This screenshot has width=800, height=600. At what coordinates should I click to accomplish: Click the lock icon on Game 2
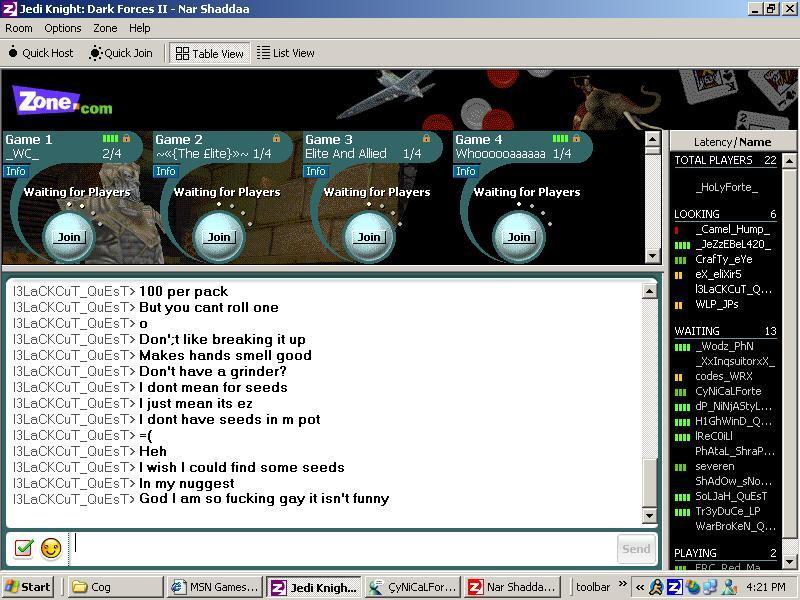277,138
